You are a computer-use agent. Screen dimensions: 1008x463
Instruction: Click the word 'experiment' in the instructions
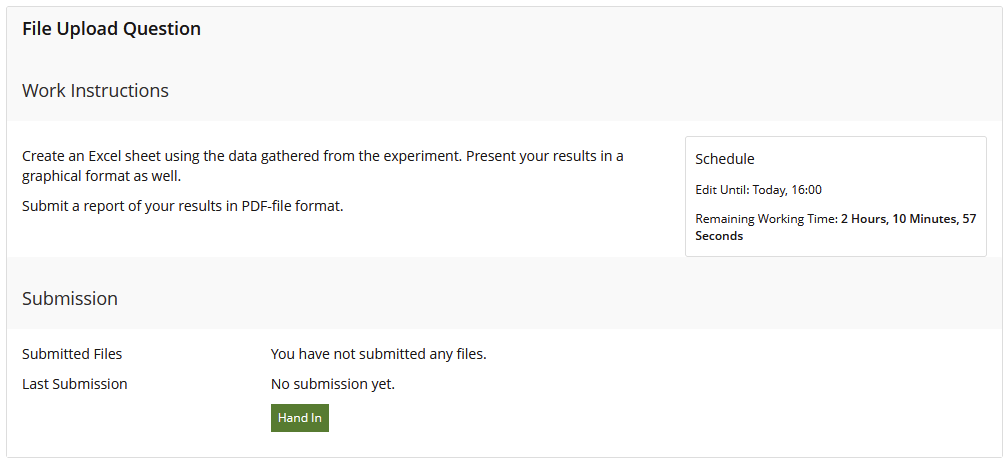point(421,156)
